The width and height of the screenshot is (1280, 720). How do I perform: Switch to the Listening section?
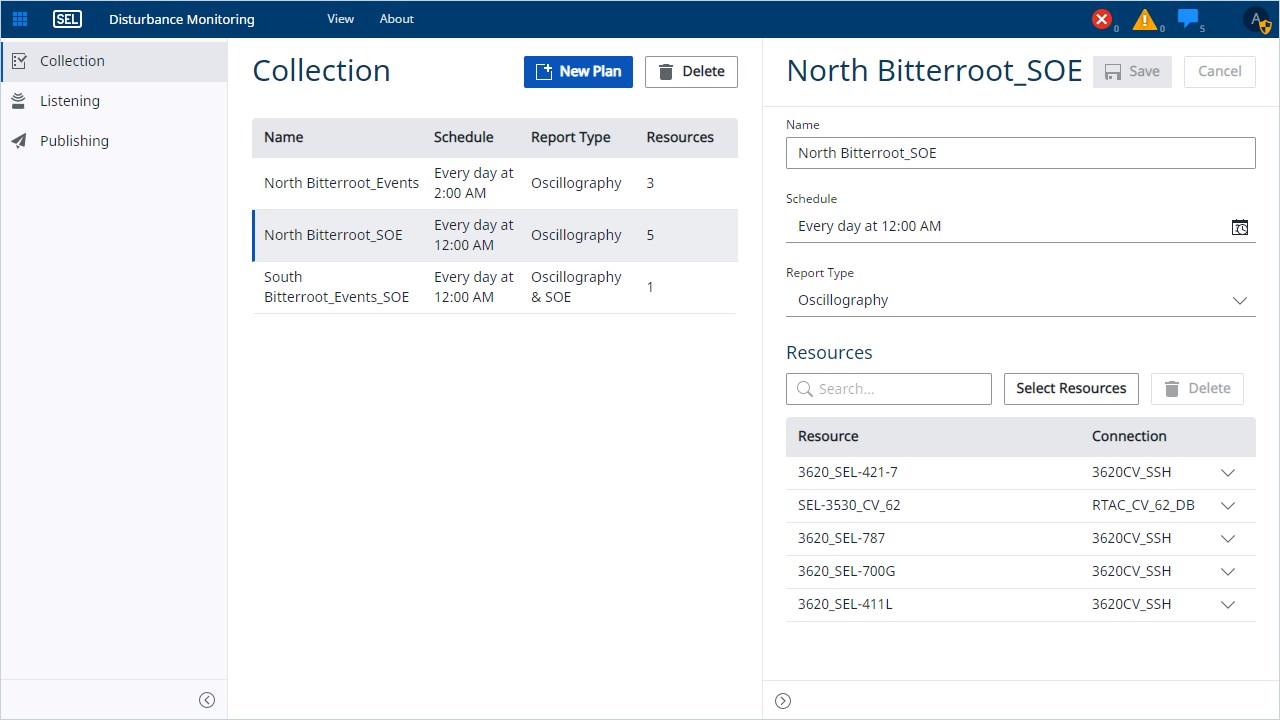tap(70, 101)
